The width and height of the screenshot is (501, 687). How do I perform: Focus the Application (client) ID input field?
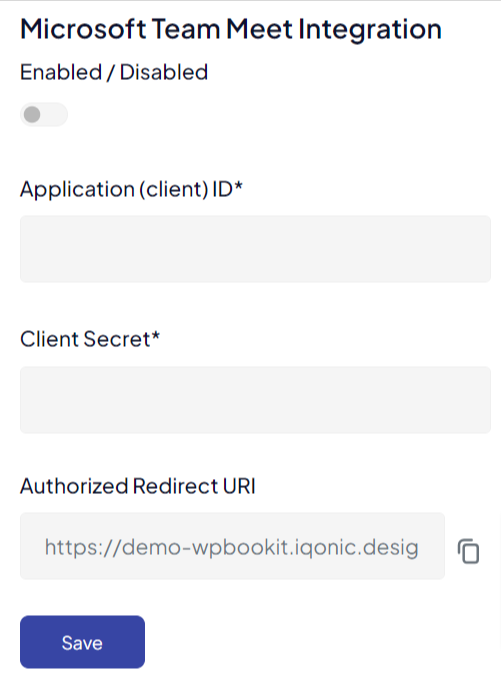255,248
